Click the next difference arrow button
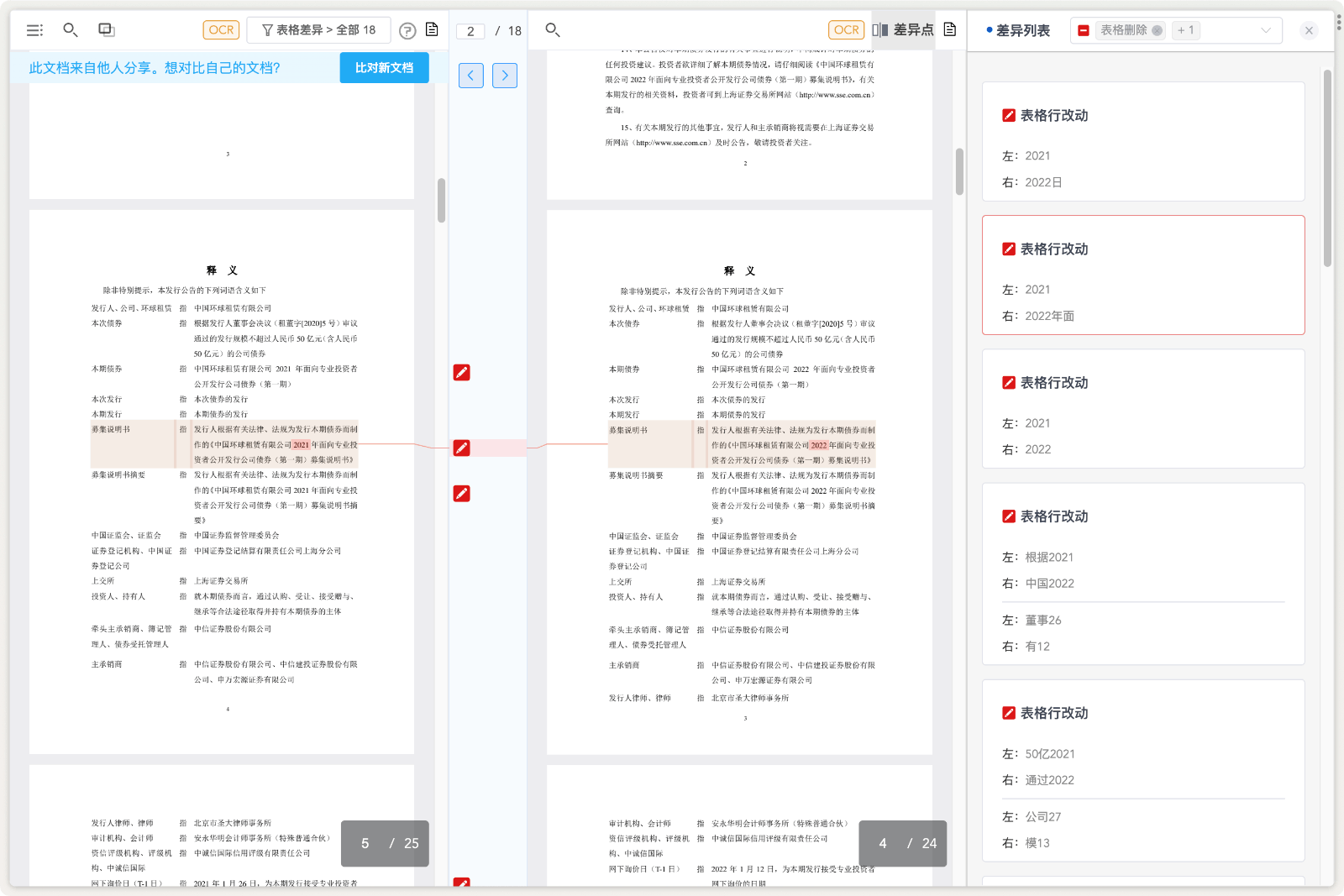 504,76
